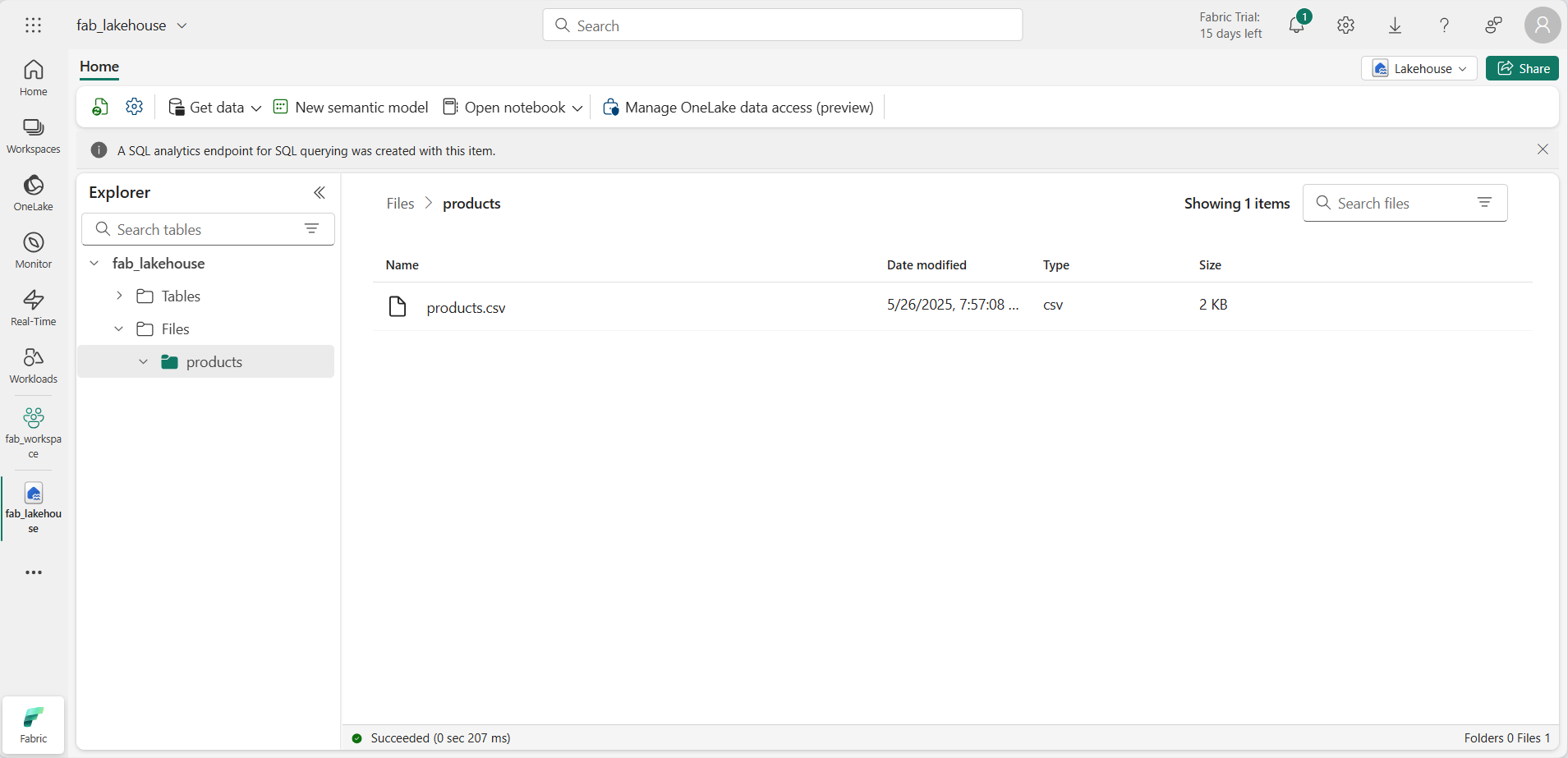
Task: Dismiss the SQL analytics endpoint notification
Action: click(1542, 149)
